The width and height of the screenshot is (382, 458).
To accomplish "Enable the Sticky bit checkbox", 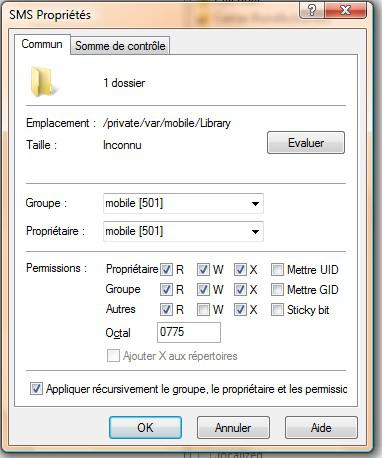I will tap(277, 310).
